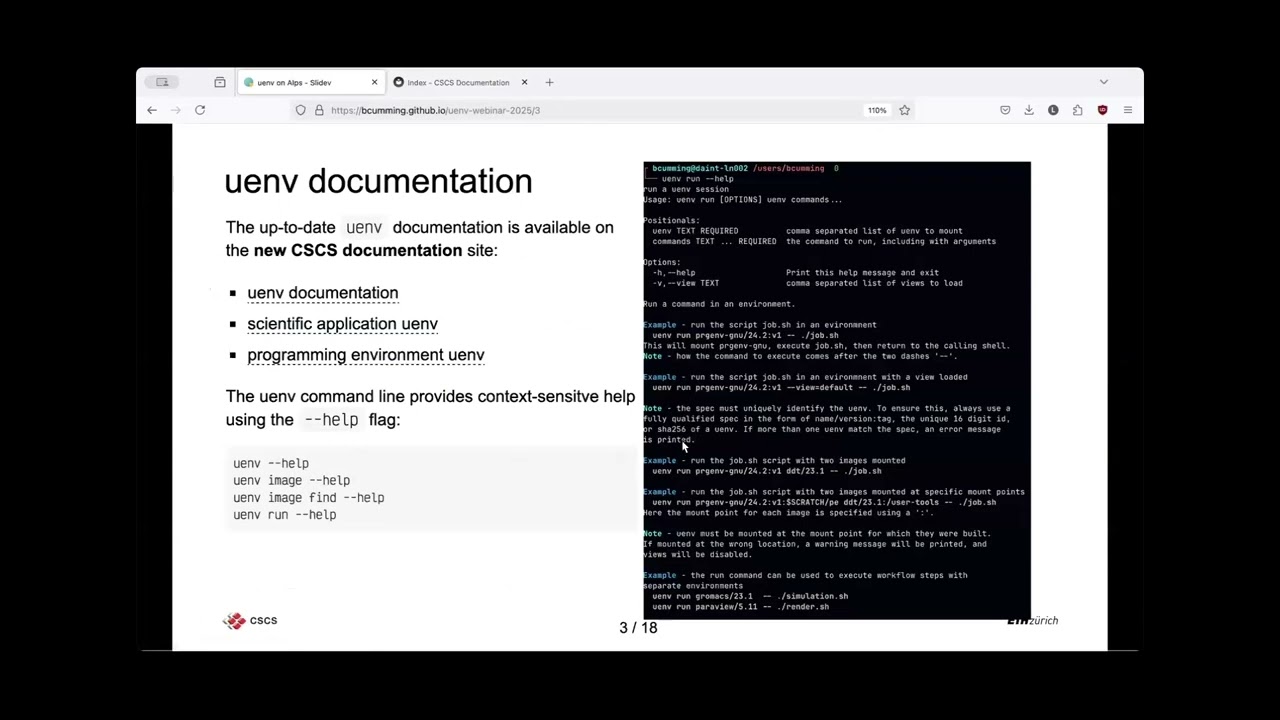Screen dimensions: 1280x720
Task: Open the uBlock shield extension
Action: [x=1102, y=110]
